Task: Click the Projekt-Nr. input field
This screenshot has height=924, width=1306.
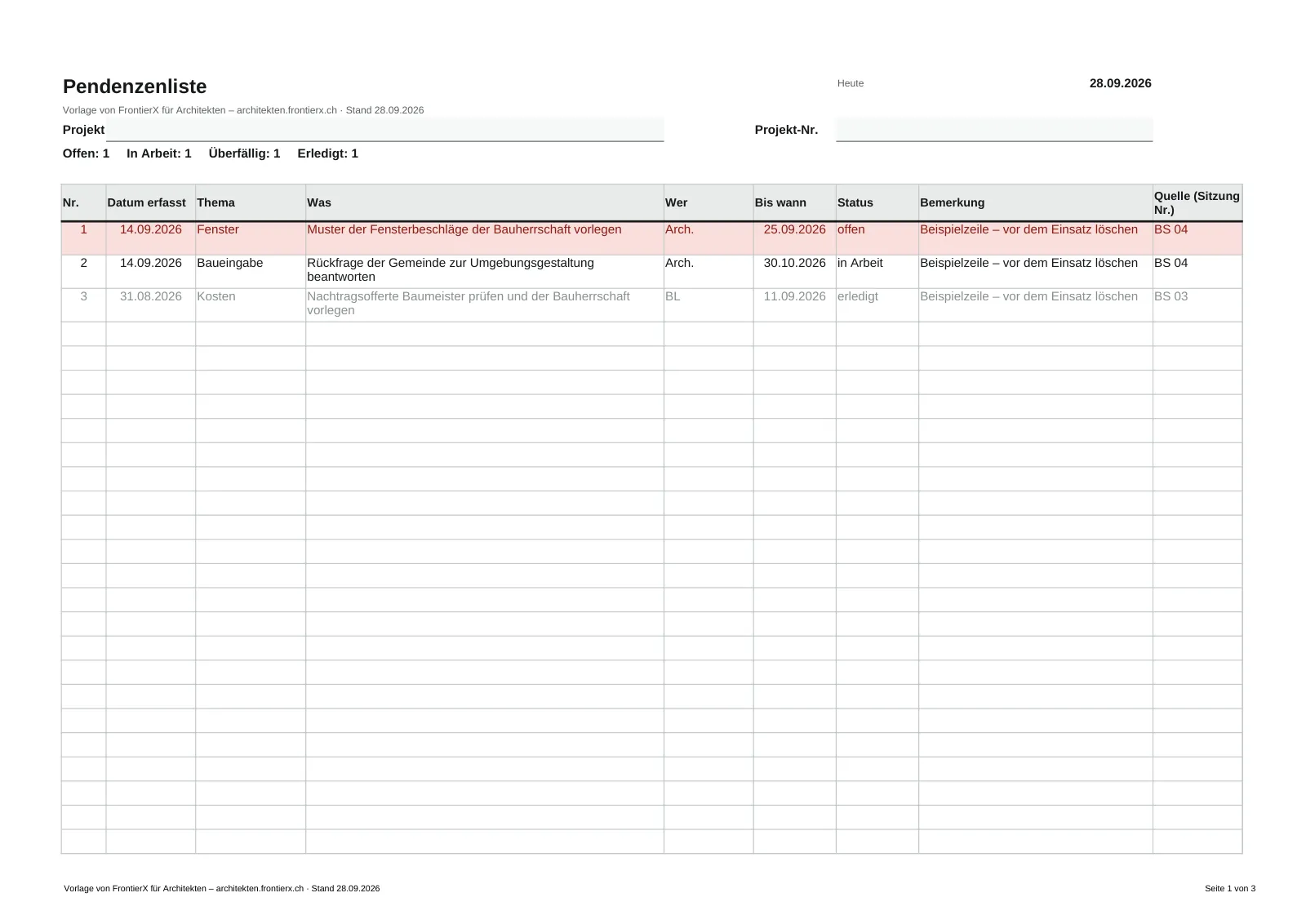Action: [x=994, y=129]
